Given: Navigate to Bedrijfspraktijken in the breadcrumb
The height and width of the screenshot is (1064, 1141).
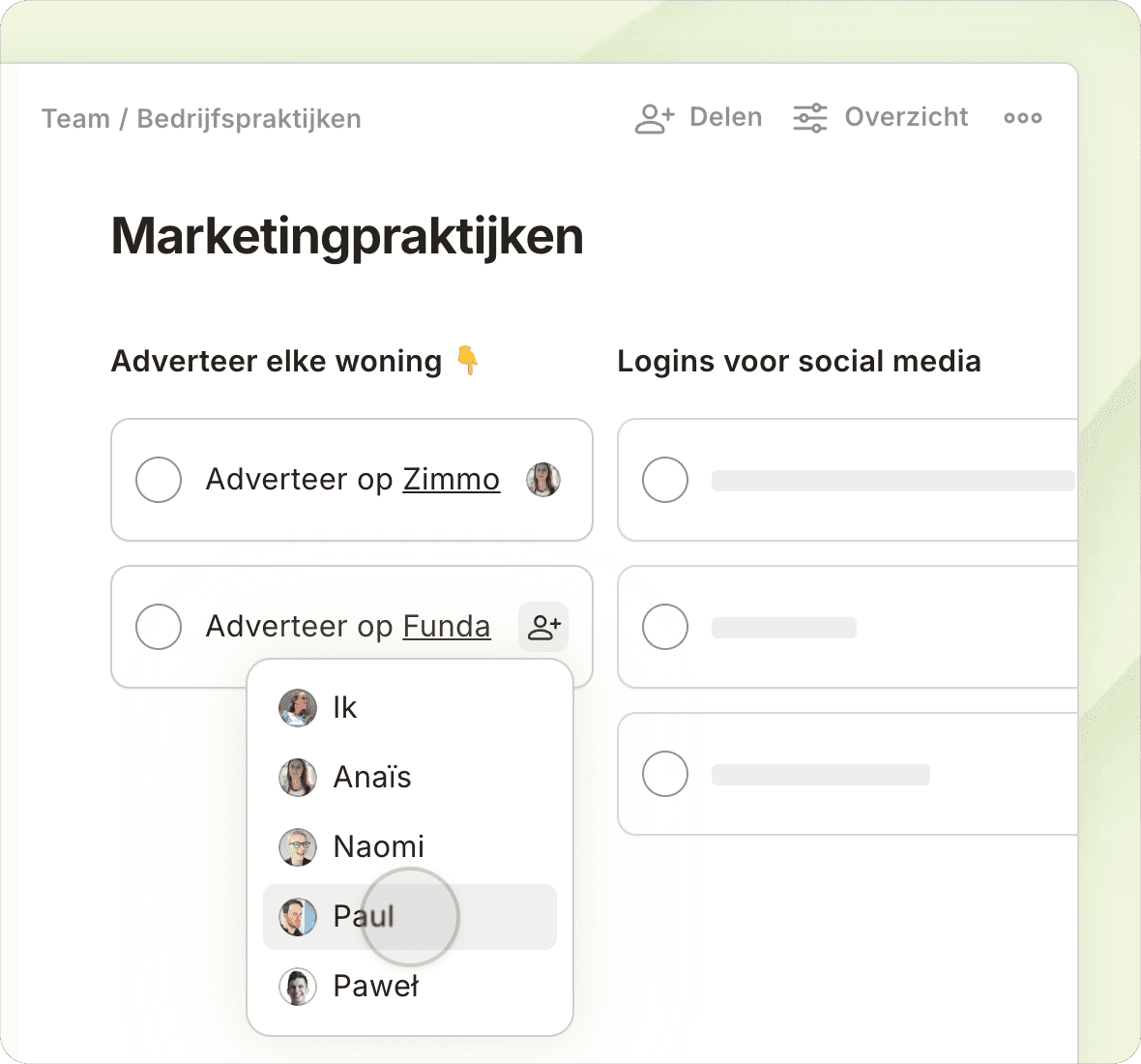Looking at the screenshot, I should coord(249,119).
